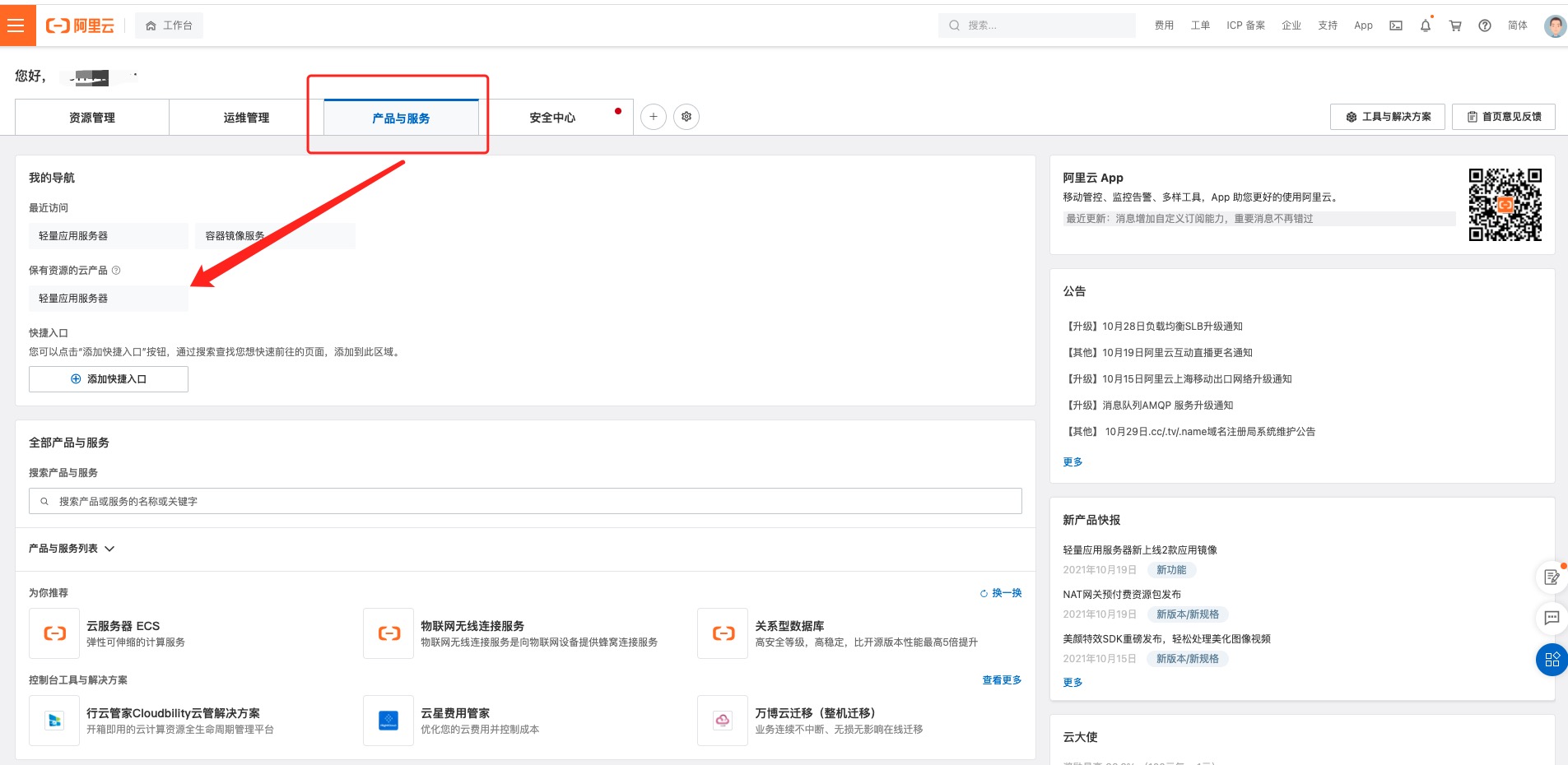Open 万博云迁移 icon
Screen dimensions: 1568x765
pos(723,721)
